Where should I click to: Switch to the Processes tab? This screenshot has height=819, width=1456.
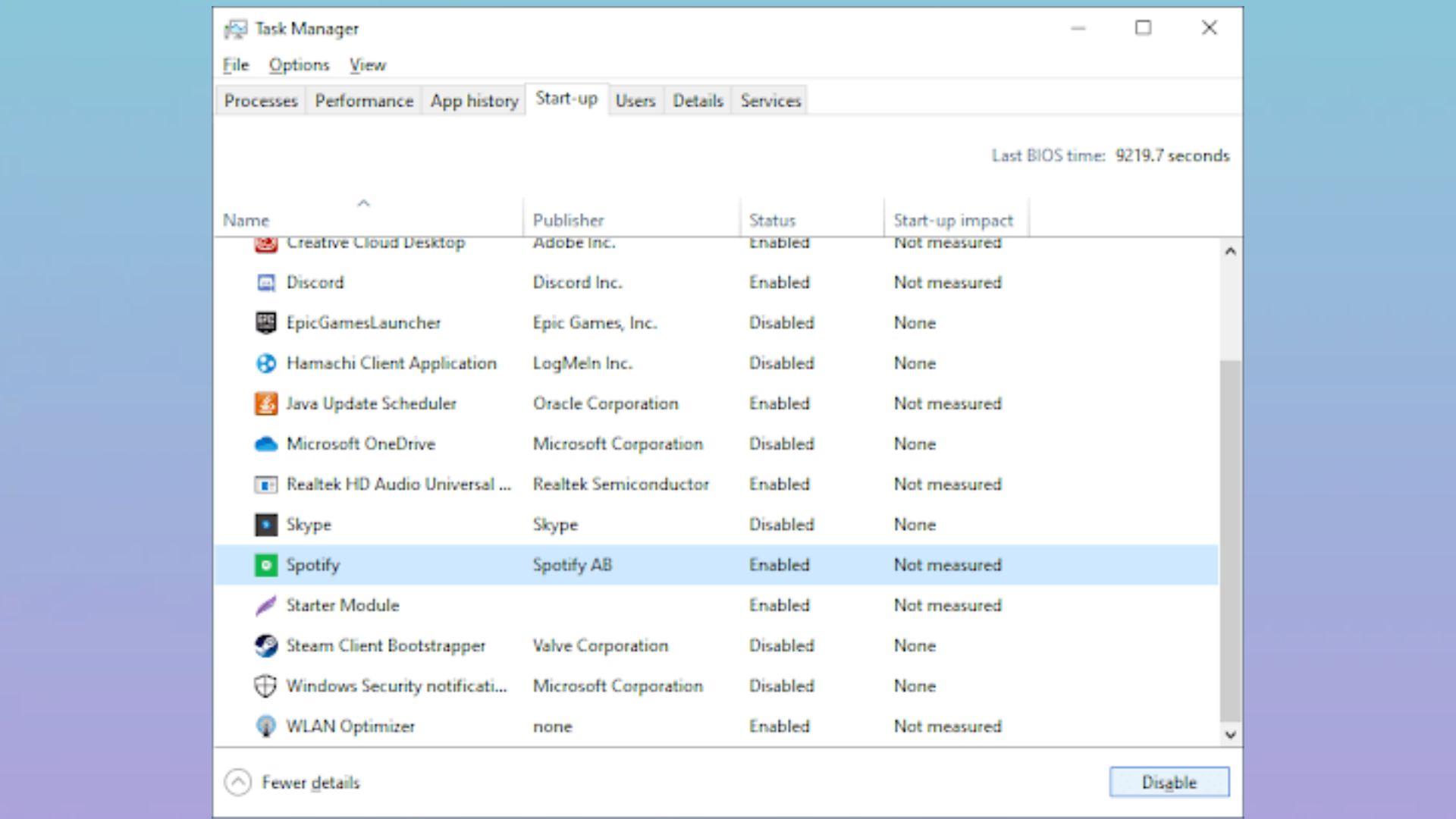pos(261,101)
